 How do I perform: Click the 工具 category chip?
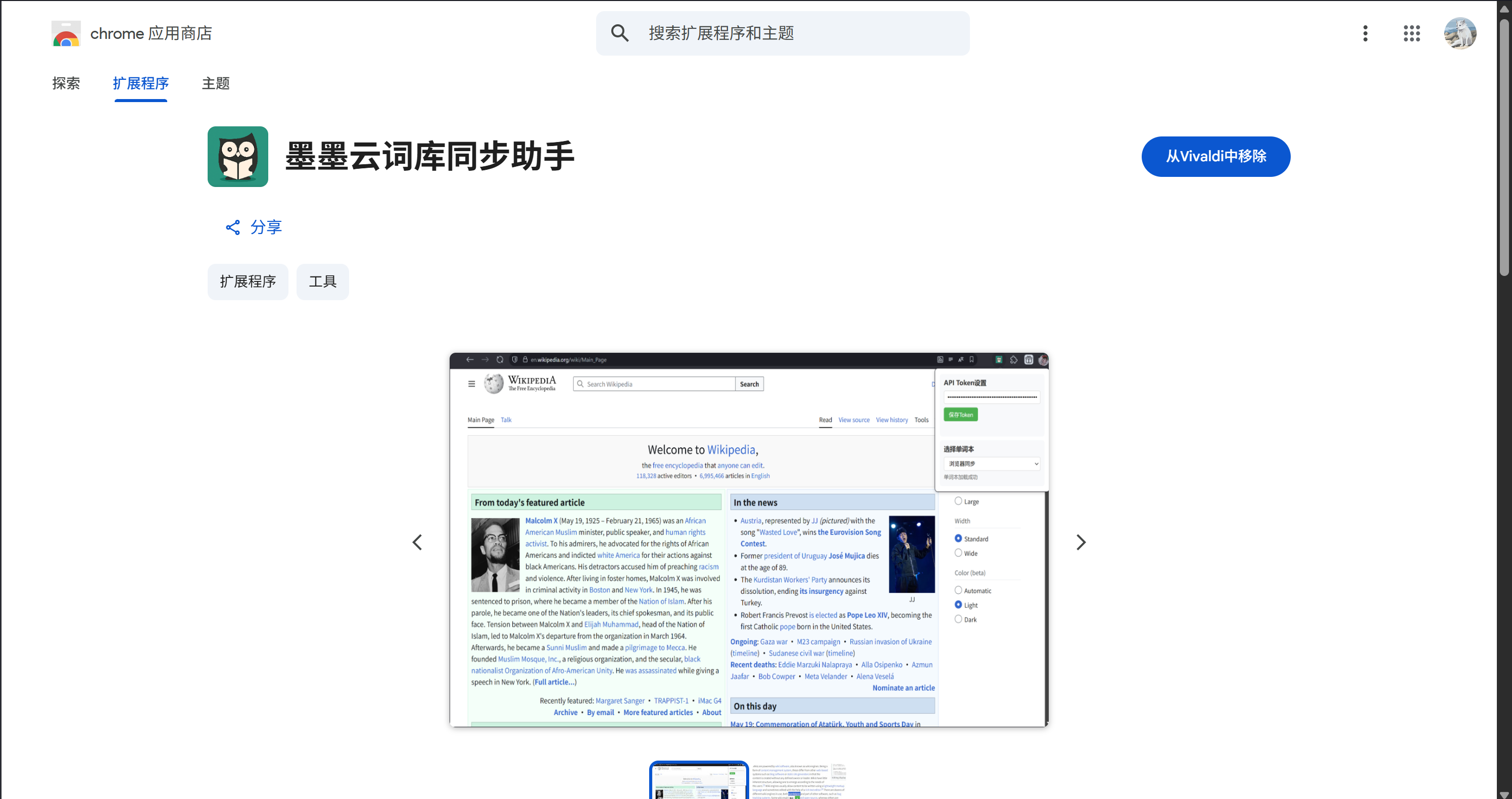(x=322, y=282)
